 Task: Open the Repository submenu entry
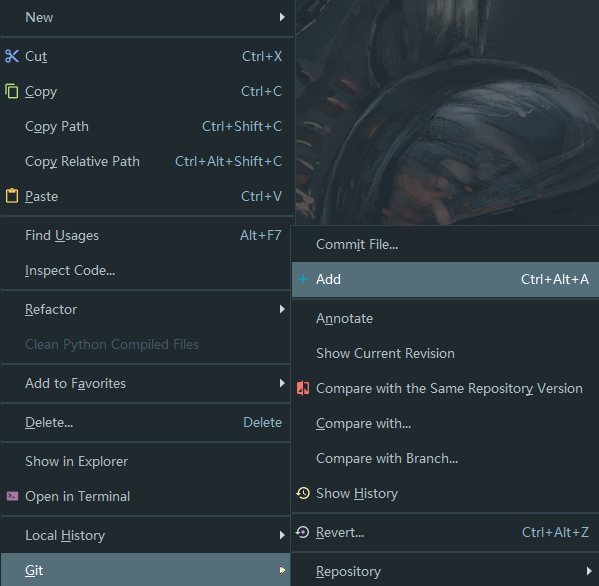[445, 571]
